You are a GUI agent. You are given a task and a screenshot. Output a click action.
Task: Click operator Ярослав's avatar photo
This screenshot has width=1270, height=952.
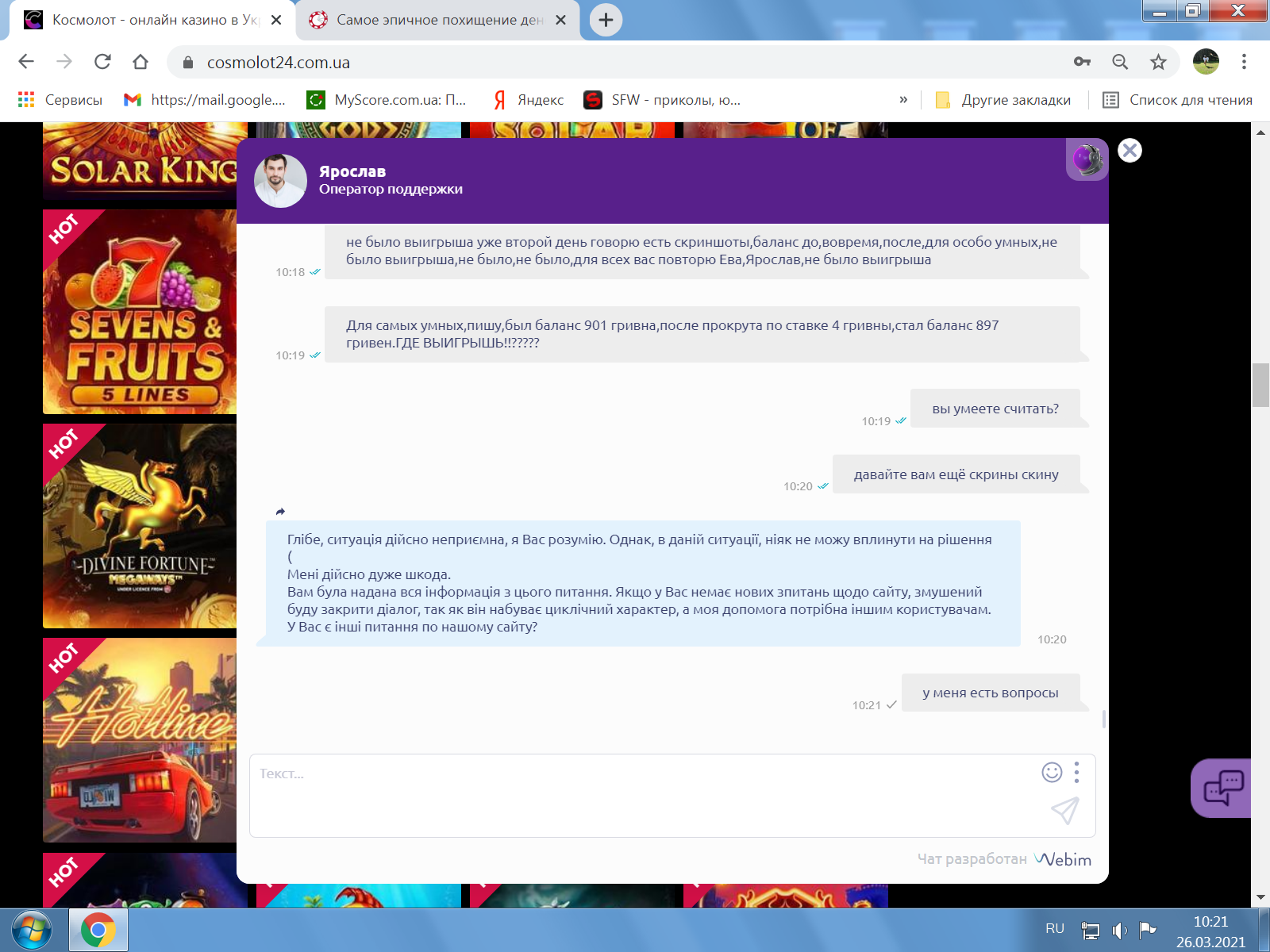(x=280, y=181)
